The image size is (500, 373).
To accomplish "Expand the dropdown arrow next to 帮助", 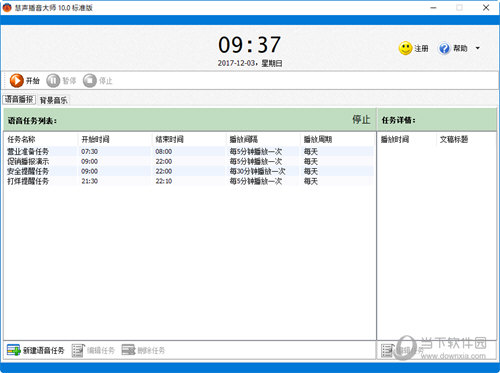I will 478,48.
